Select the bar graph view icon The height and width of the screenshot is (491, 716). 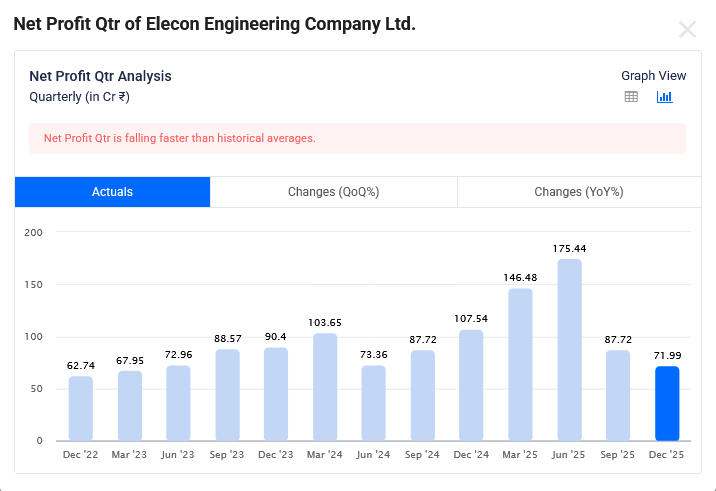664,97
